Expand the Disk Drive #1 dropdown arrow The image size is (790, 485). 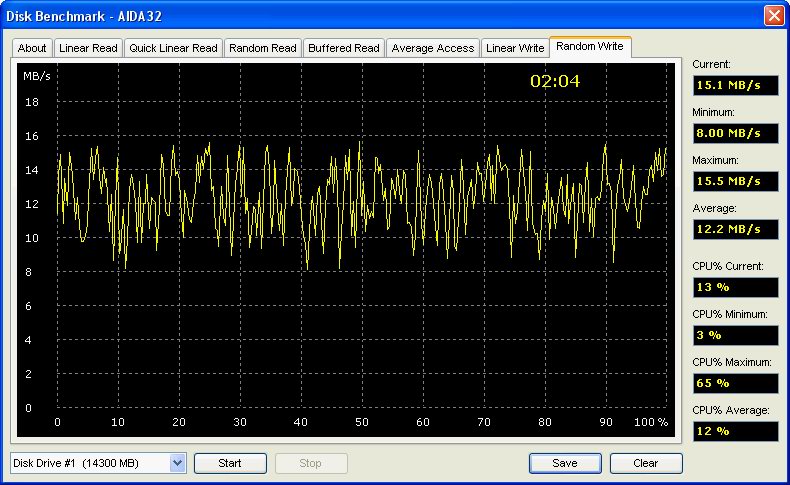click(x=177, y=463)
